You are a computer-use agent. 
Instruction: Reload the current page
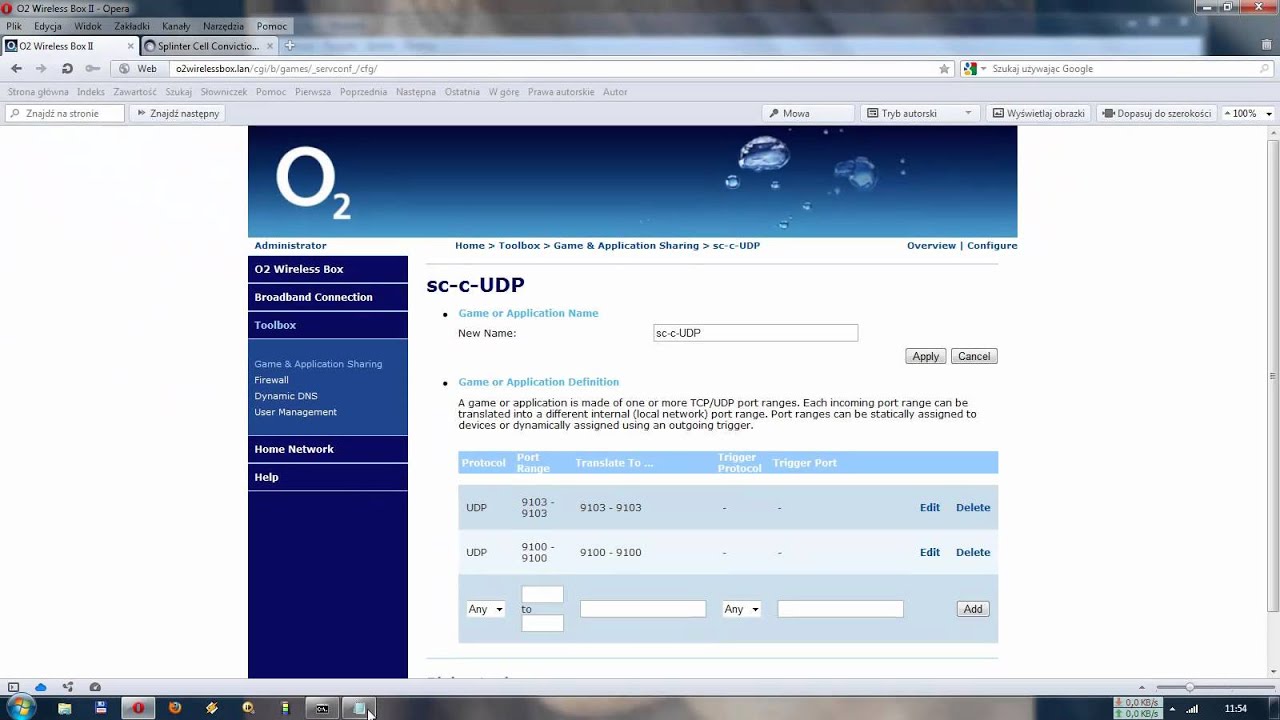[67, 69]
